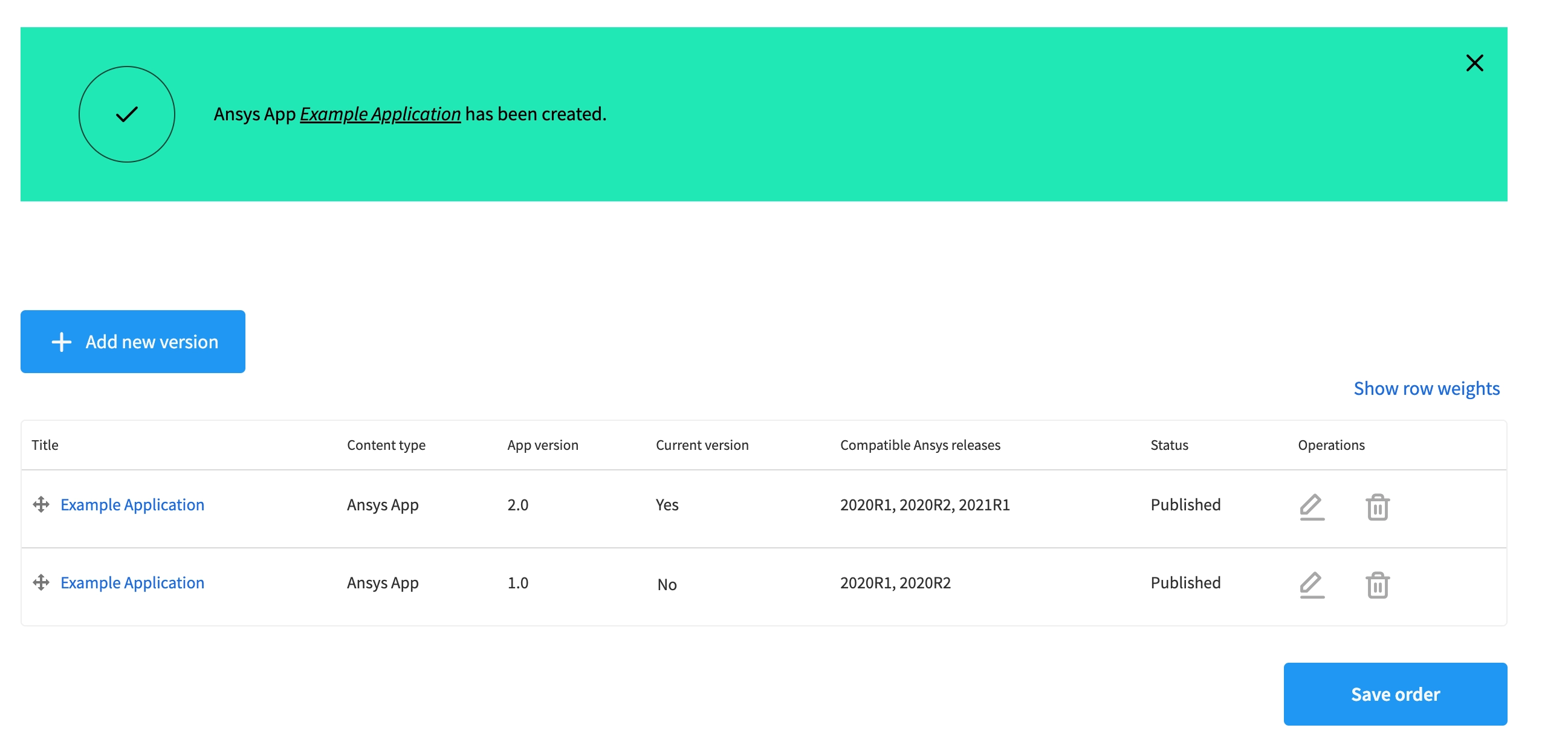Open Example Application version 1.0 title link
The height and width of the screenshot is (751, 1568).
(x=132, y=582)
